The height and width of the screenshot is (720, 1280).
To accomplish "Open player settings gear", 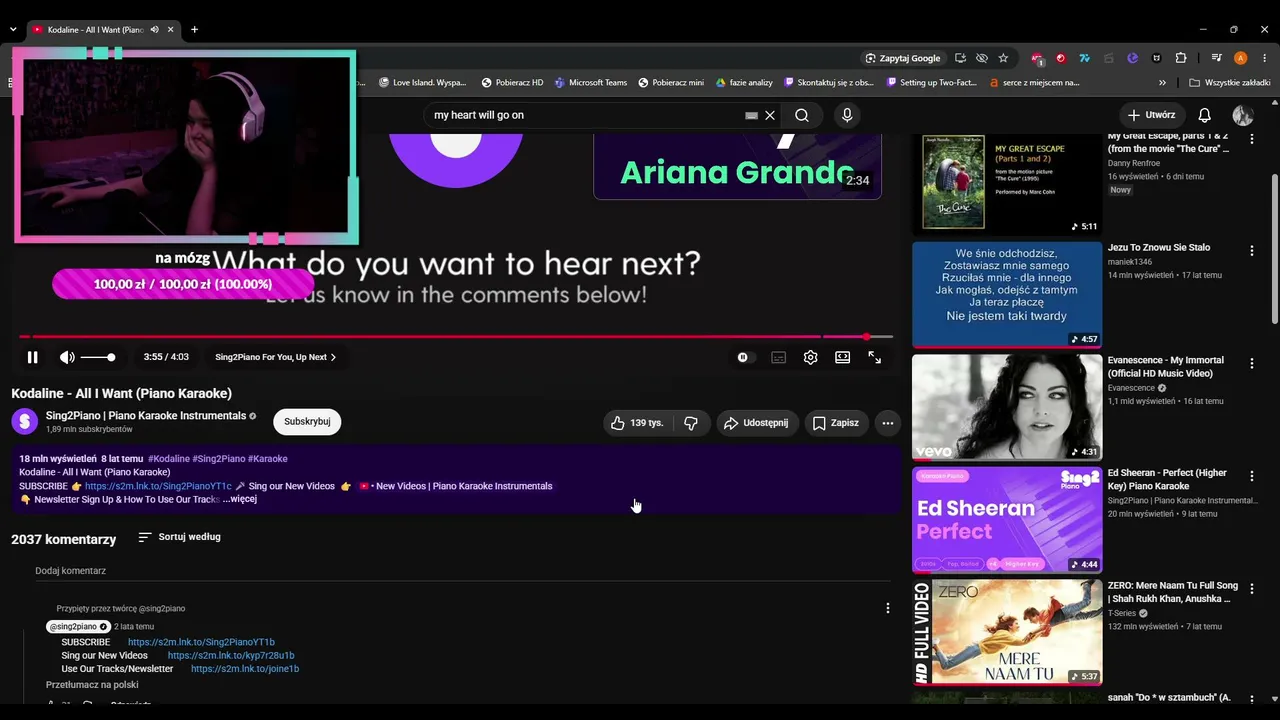I will (811, 357).
